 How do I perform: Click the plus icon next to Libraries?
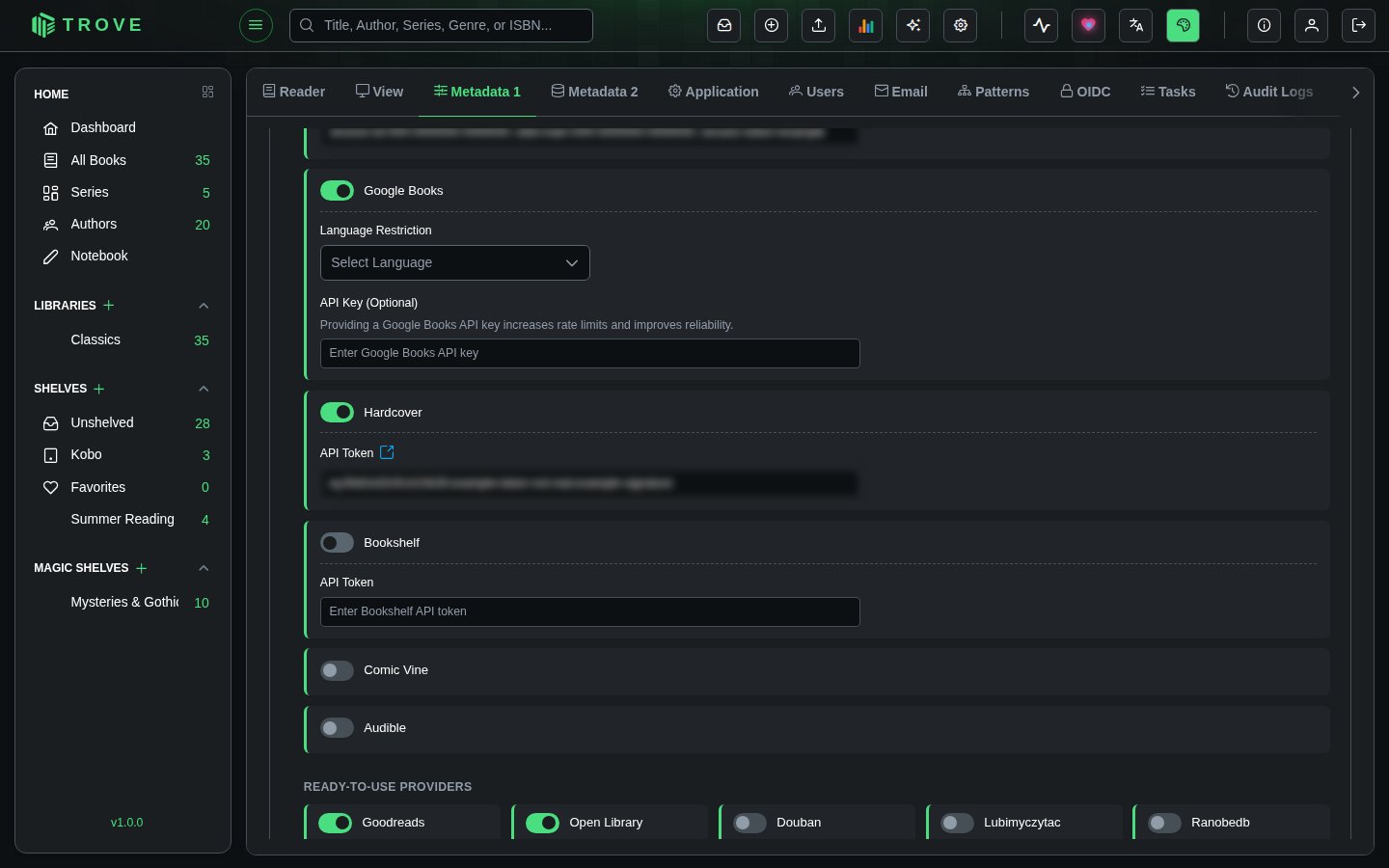[x=109, y=306]
